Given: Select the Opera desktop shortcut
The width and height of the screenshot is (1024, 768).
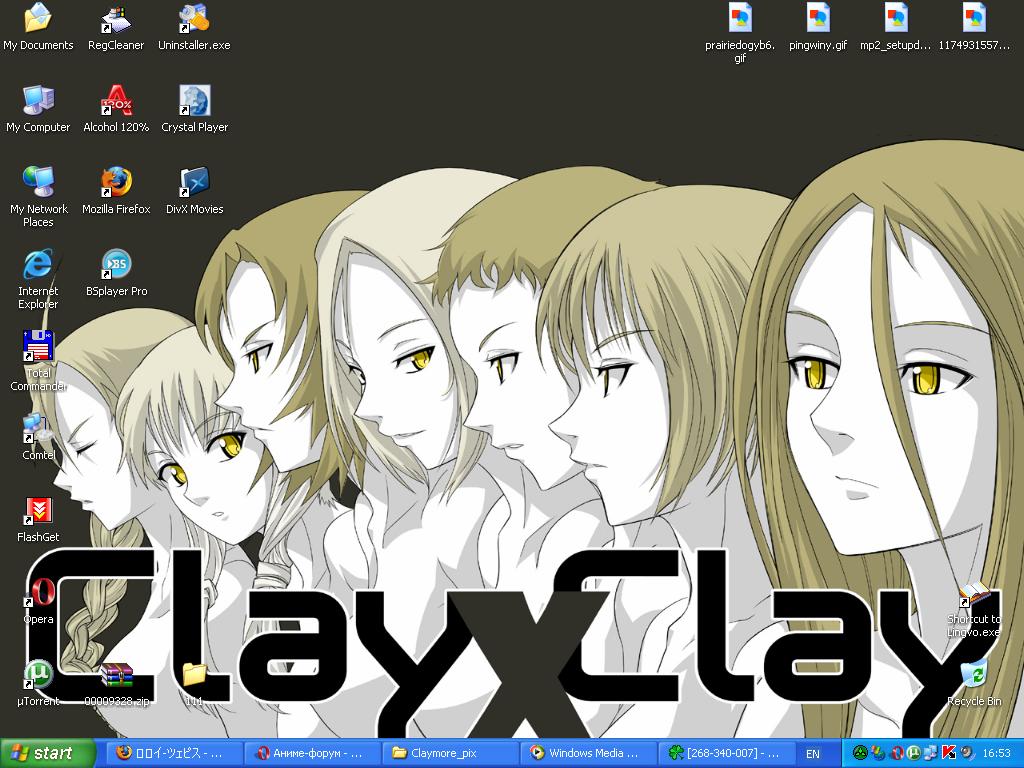Looking at the screenshot, I should pos(38,601).
